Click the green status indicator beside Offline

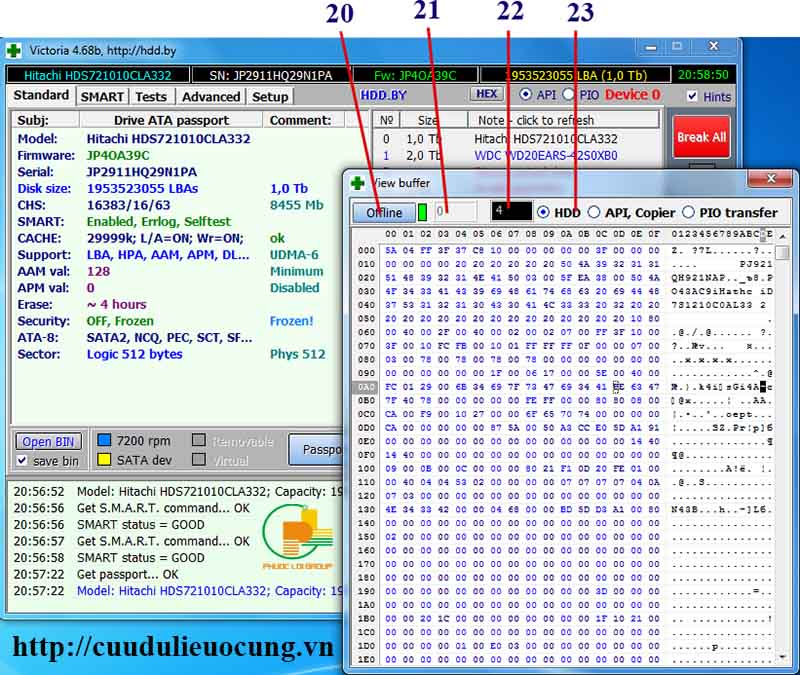[421, 212]
